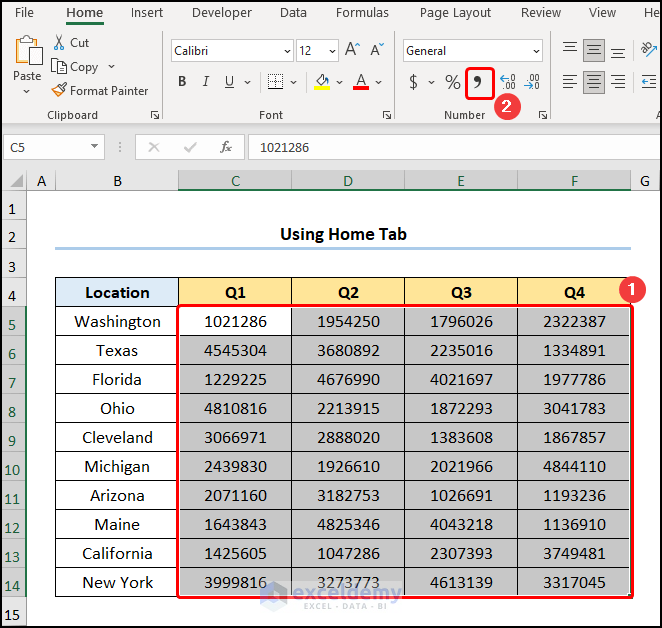Increase font size with larger A
662x628 pixels.
click(352, 50)
